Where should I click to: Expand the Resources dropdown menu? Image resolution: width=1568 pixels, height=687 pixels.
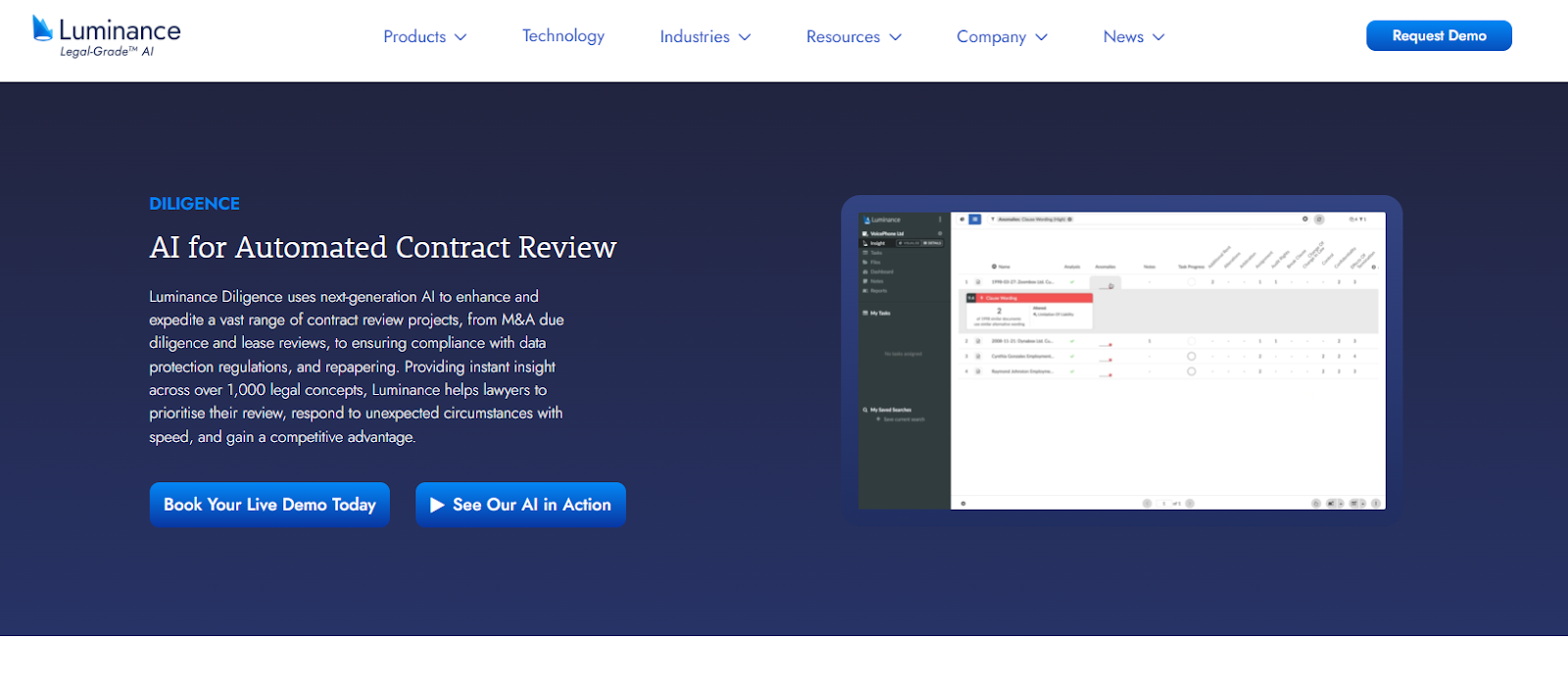click(x=854, y=36)
